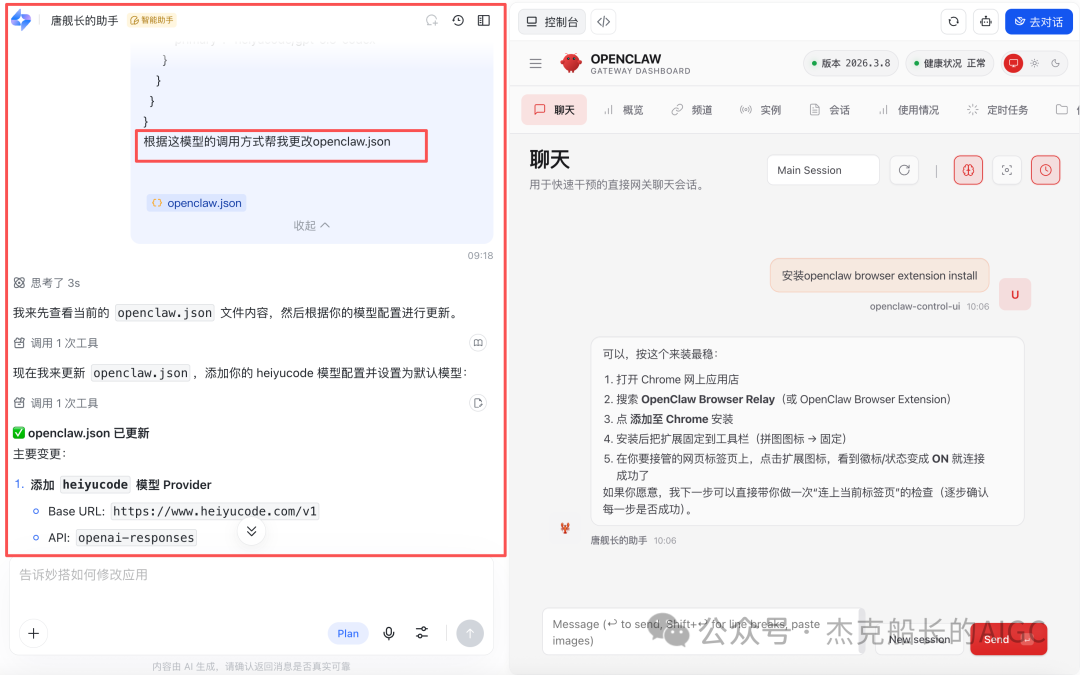Image resolution: width=1080 pixels, height=675 pixels.
Task: Open the OpenClaw hamburger menu
Action: (536, 63)
